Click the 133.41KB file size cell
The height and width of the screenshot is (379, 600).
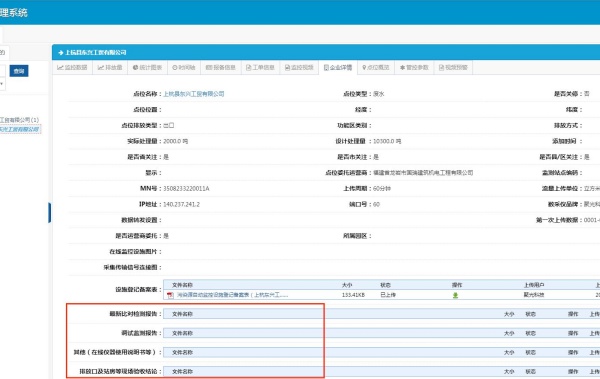[x=353, y=295]
